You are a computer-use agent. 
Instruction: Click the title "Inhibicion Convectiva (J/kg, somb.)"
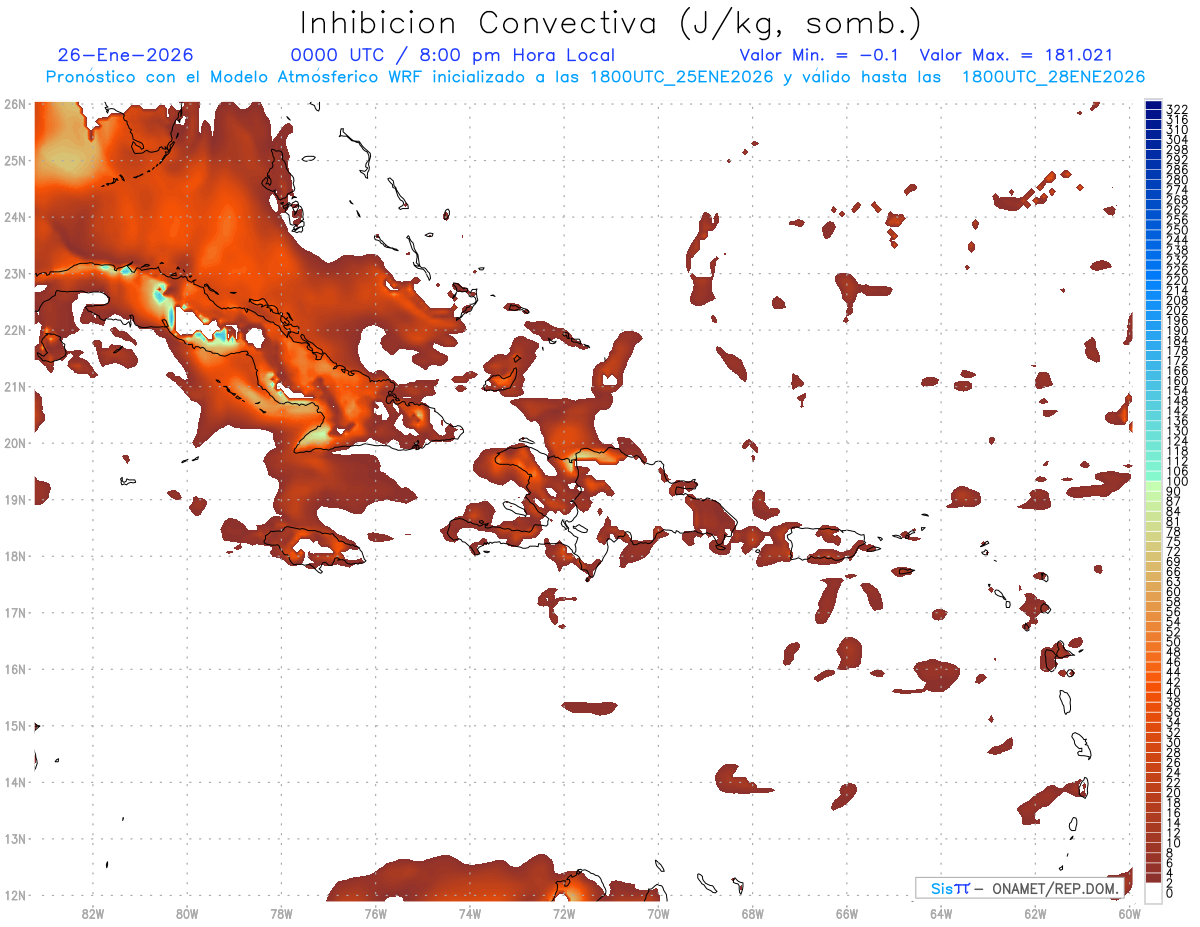(610, 24)
